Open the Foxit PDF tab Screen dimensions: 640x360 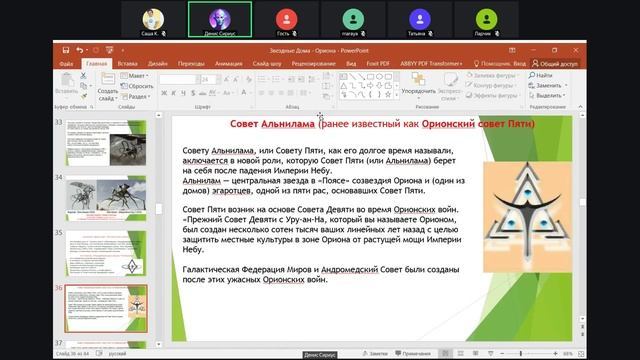click(x=378, y=64)
